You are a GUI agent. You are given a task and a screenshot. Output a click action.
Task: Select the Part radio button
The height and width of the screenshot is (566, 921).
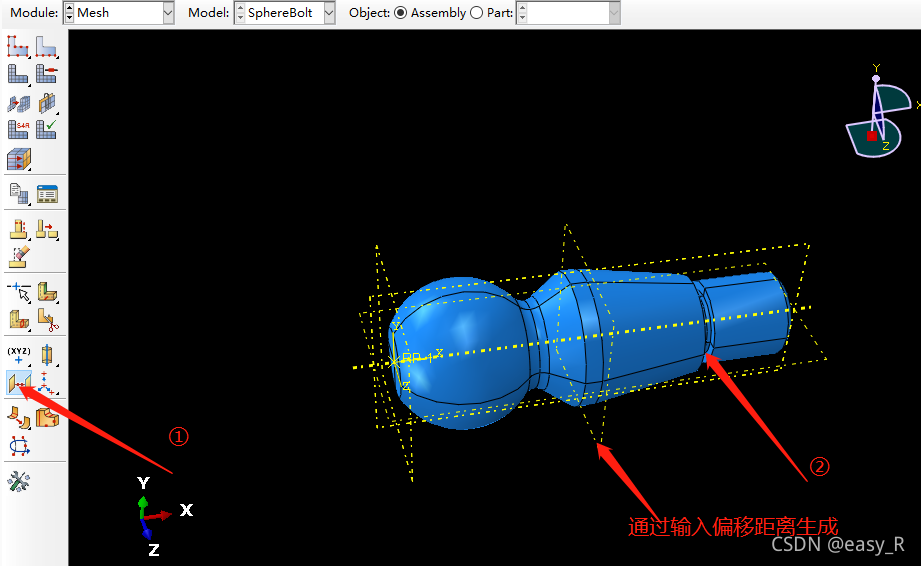476,13
